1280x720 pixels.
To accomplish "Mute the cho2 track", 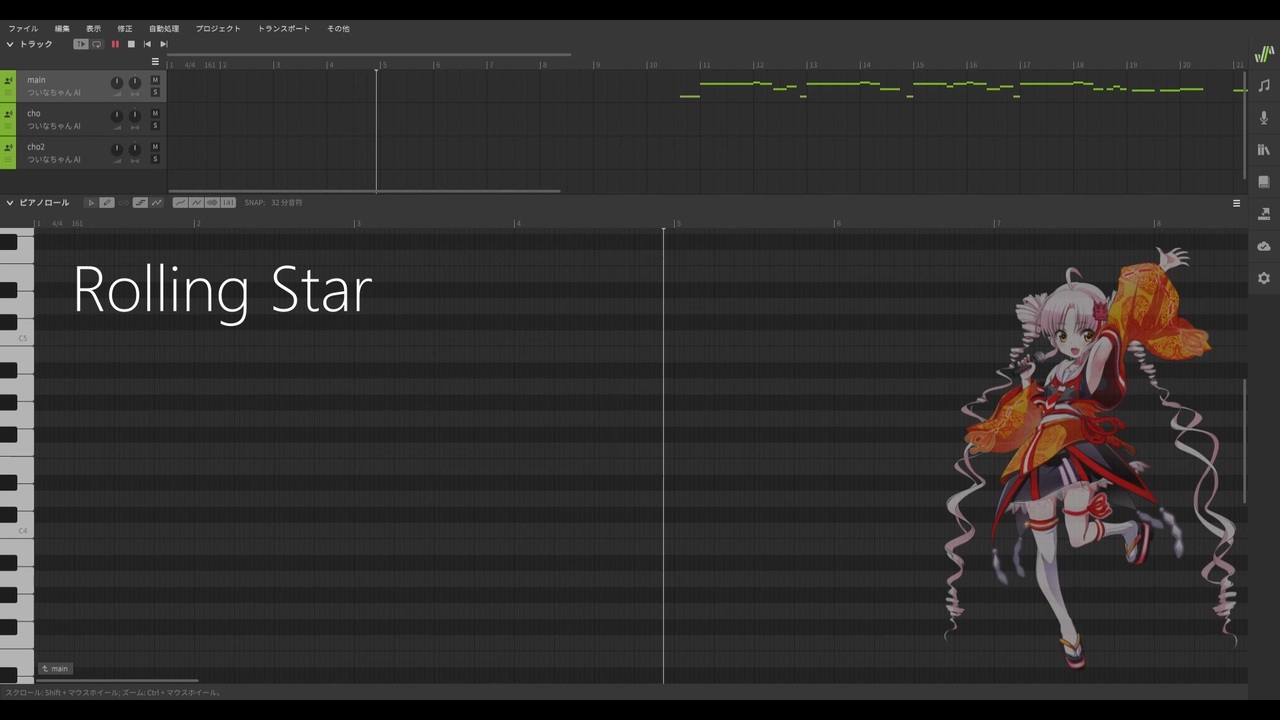I will (155, 147).
